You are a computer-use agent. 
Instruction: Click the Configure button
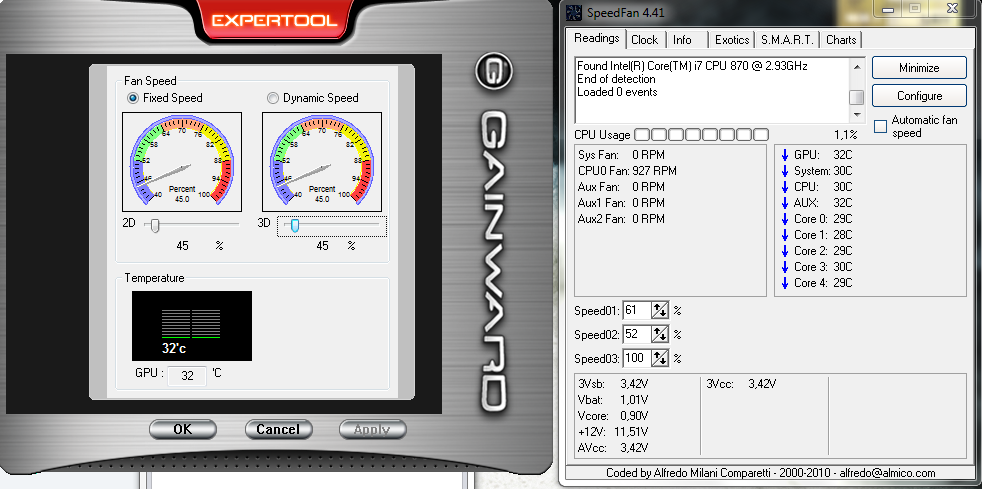[x=919, y=96]
